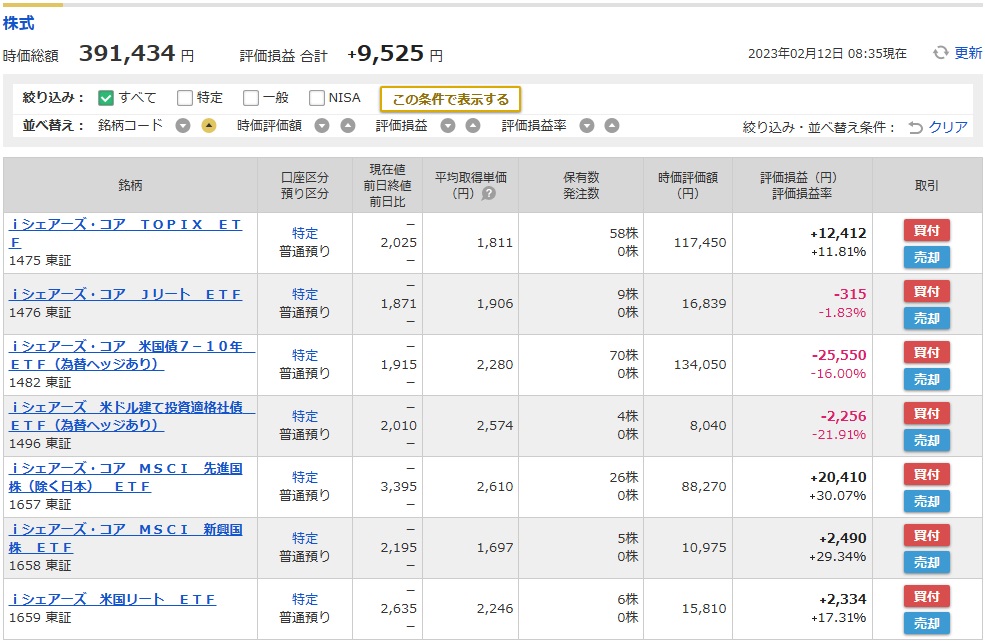This screenshot has height=641, width=985.
Task: Click 買付 for 1496 投資適格社債 ETF
Action: (927, 413)
